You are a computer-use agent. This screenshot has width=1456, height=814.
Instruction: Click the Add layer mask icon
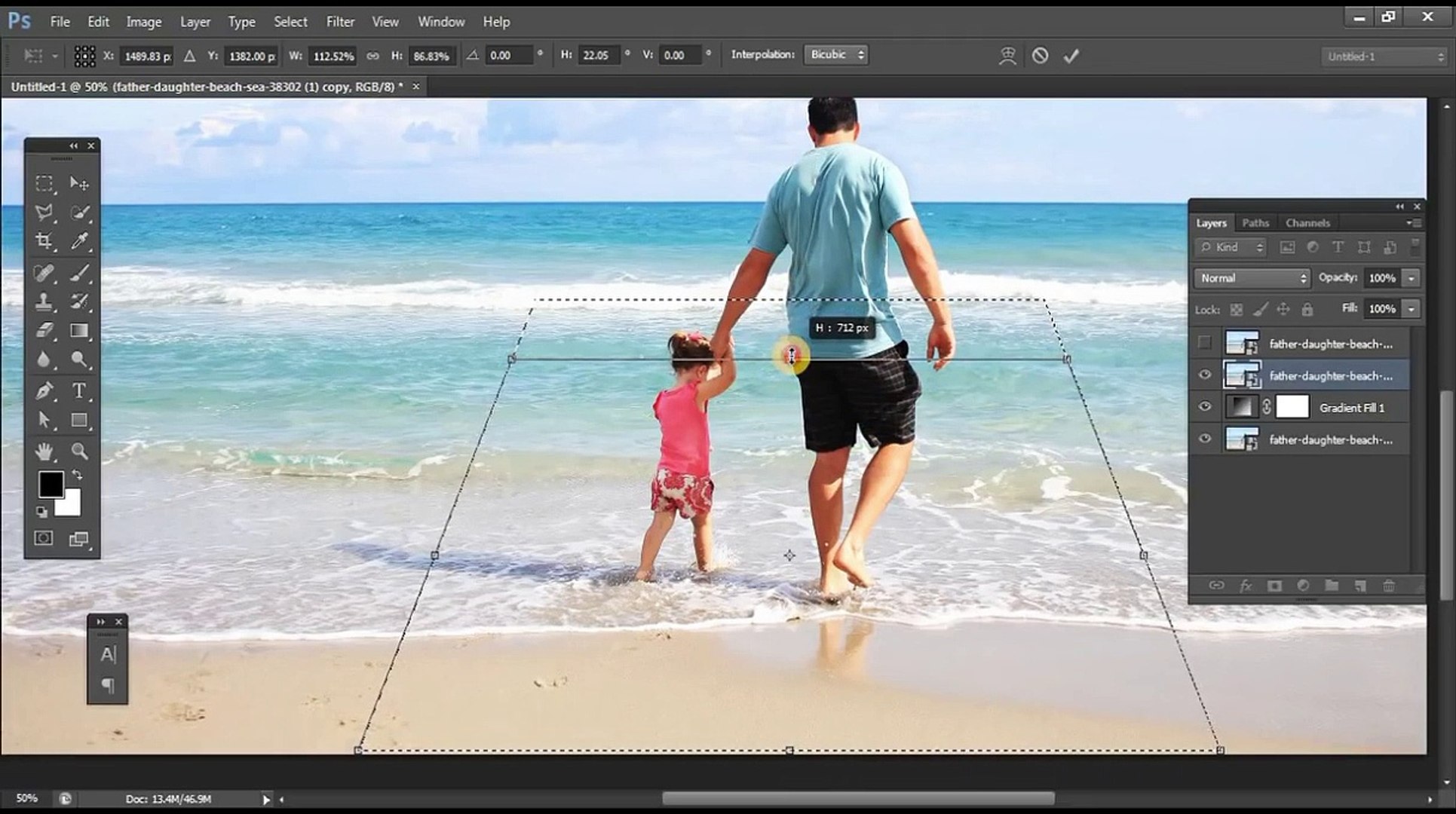tap(1274, 586)
